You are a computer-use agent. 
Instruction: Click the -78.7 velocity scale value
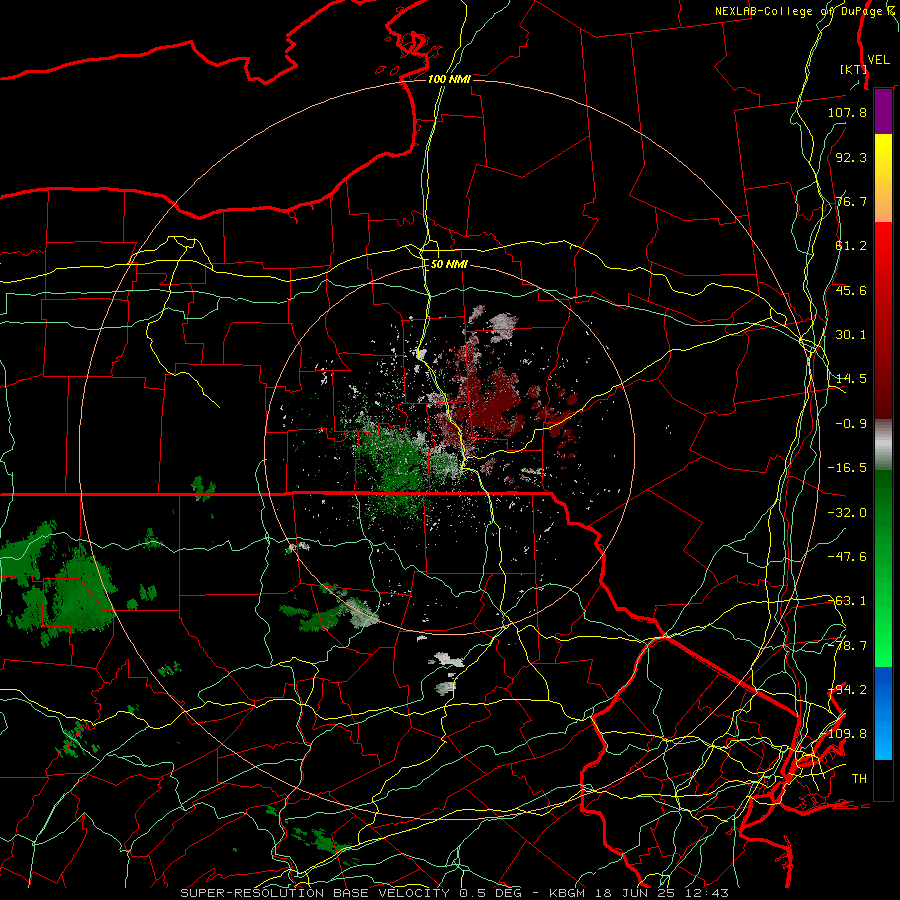[847, 646]
